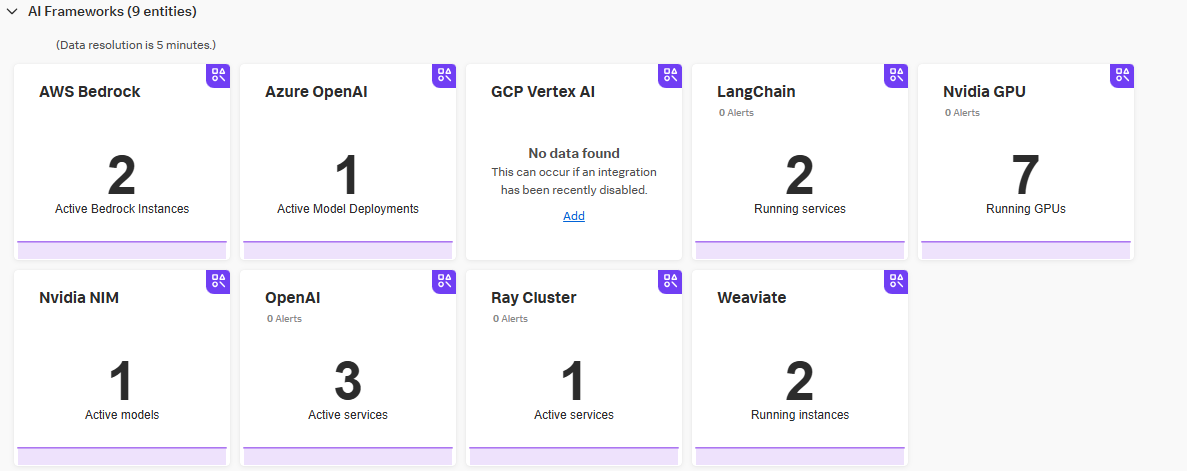
Task: Collapse the AI Frameworks section chevron
Action: [x=12, y=11]
